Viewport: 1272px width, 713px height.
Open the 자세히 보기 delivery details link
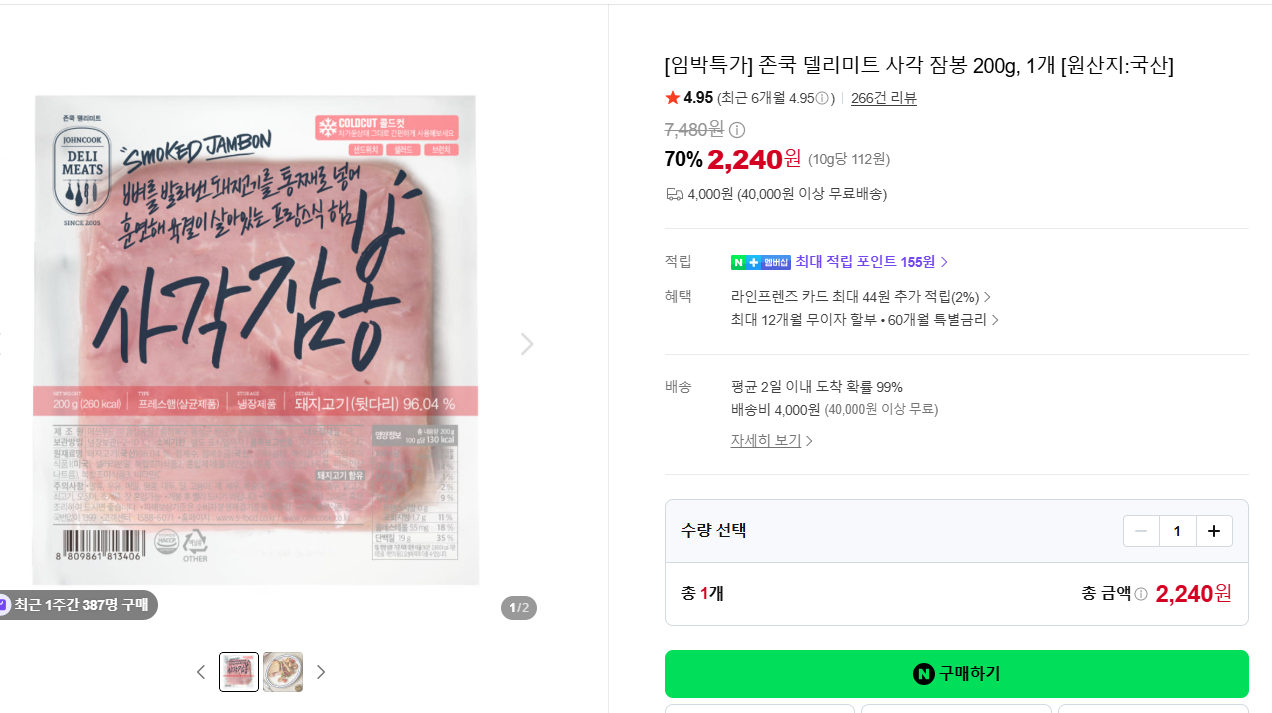[772, 440]
